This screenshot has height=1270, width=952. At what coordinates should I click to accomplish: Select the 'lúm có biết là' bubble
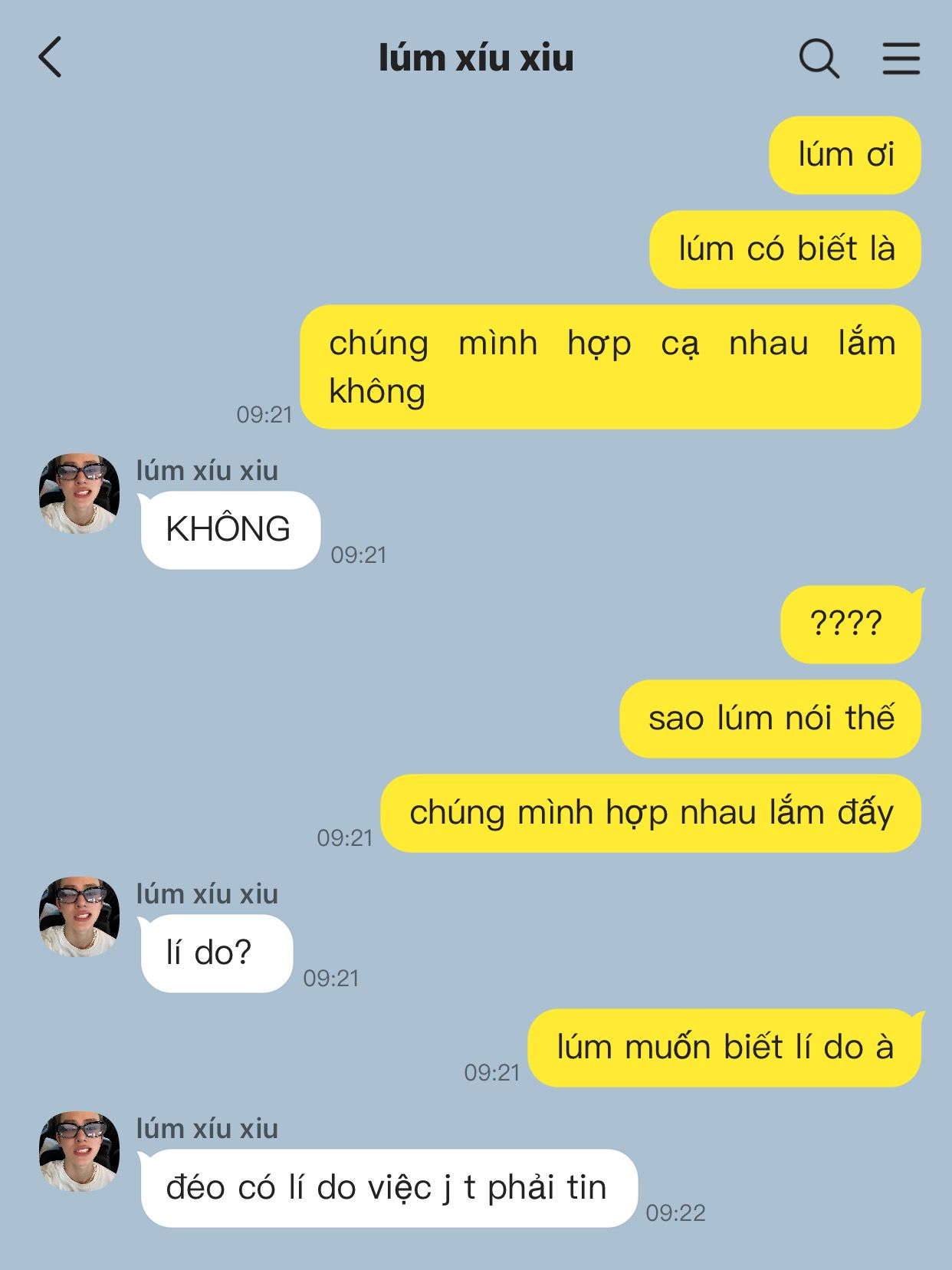coord(785,249)
